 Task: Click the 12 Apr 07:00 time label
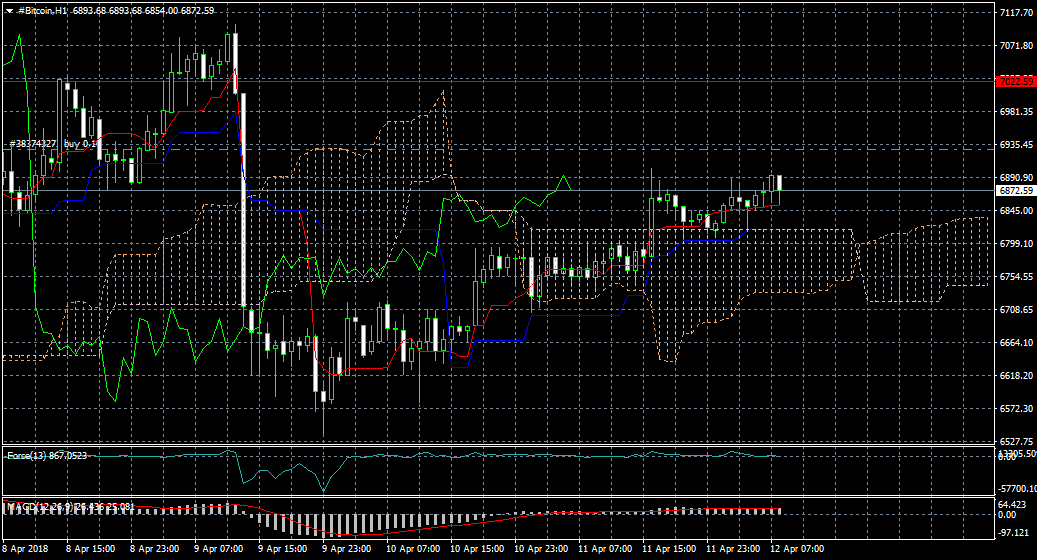point(799,549)
